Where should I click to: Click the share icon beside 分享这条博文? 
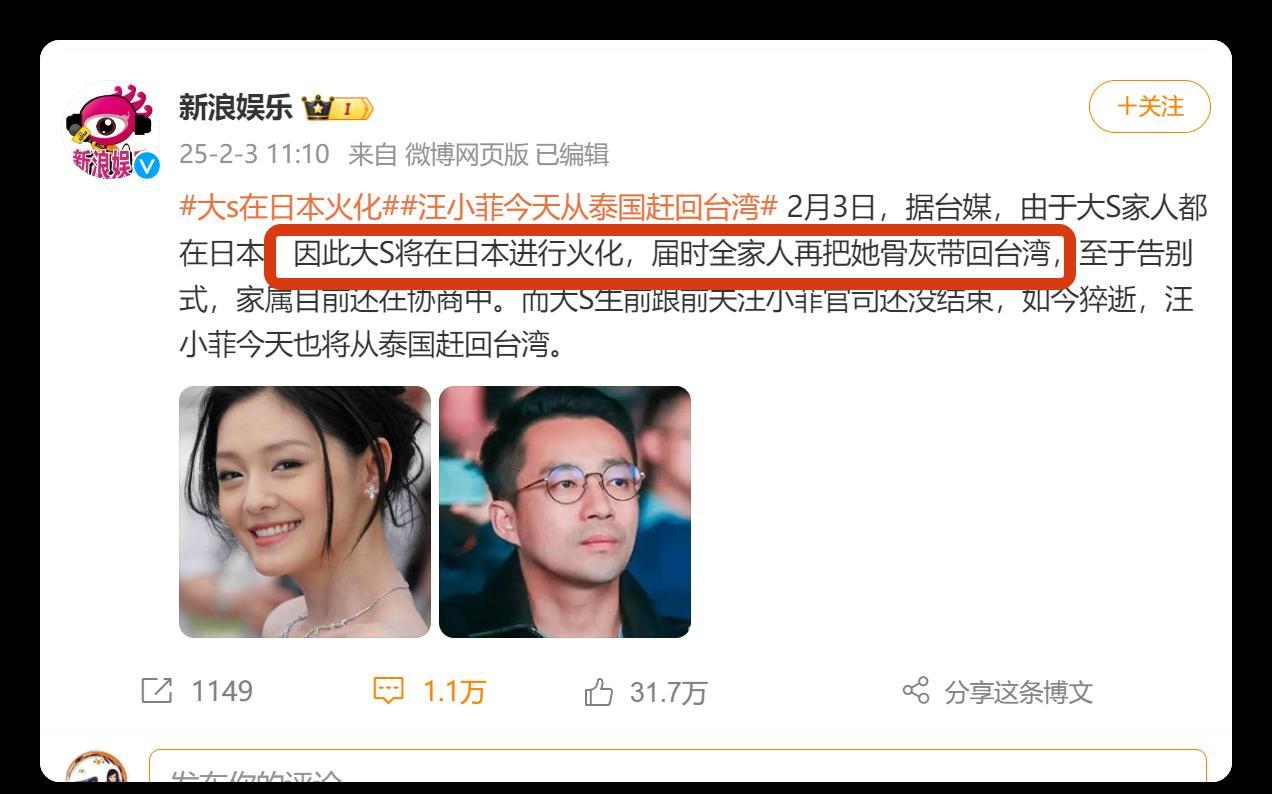[916, 691]
